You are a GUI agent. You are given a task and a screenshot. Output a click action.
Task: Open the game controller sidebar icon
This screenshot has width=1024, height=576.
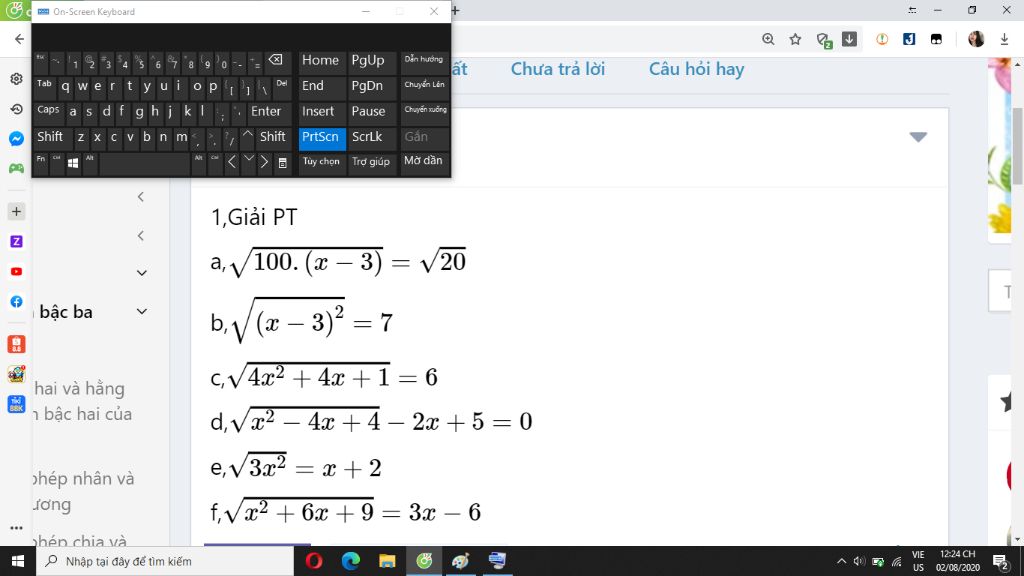(16, 168)
